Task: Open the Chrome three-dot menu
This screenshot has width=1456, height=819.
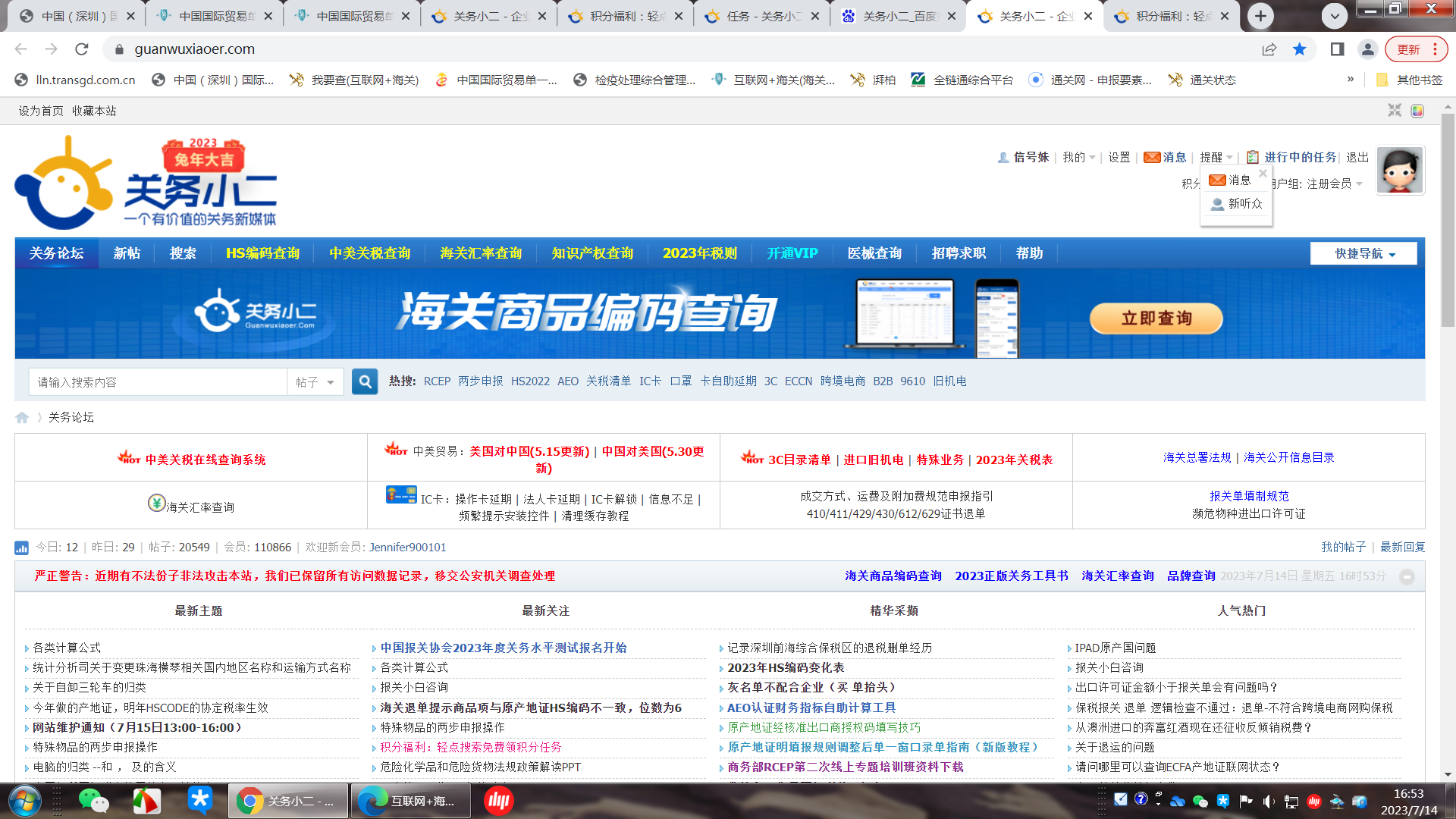Action: click(x=1436, y=49)
